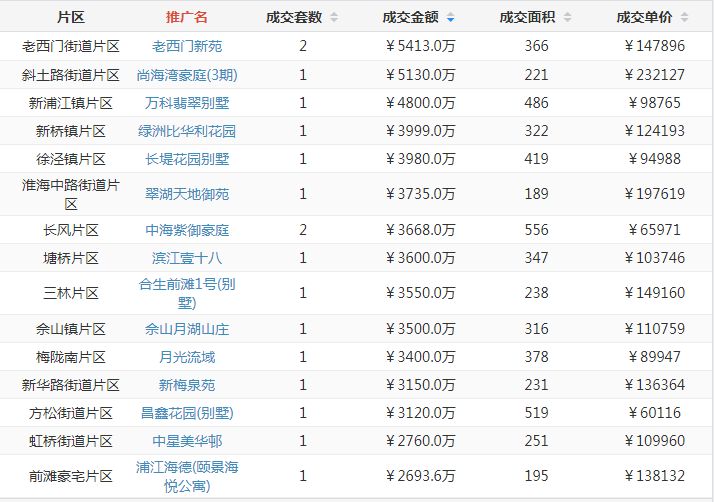Viewport: 714px width, 502px height.
Task: Open the 新梅泉苑 link
Action: (187, 385)
